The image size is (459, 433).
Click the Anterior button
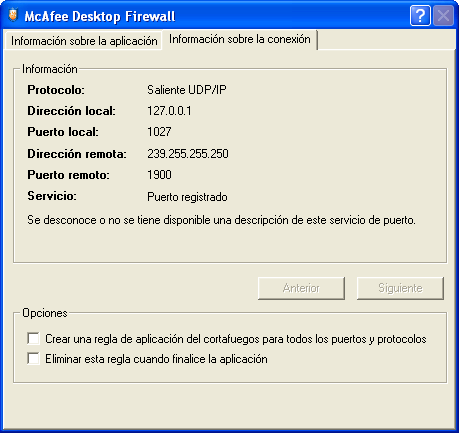tap(301, 288)
